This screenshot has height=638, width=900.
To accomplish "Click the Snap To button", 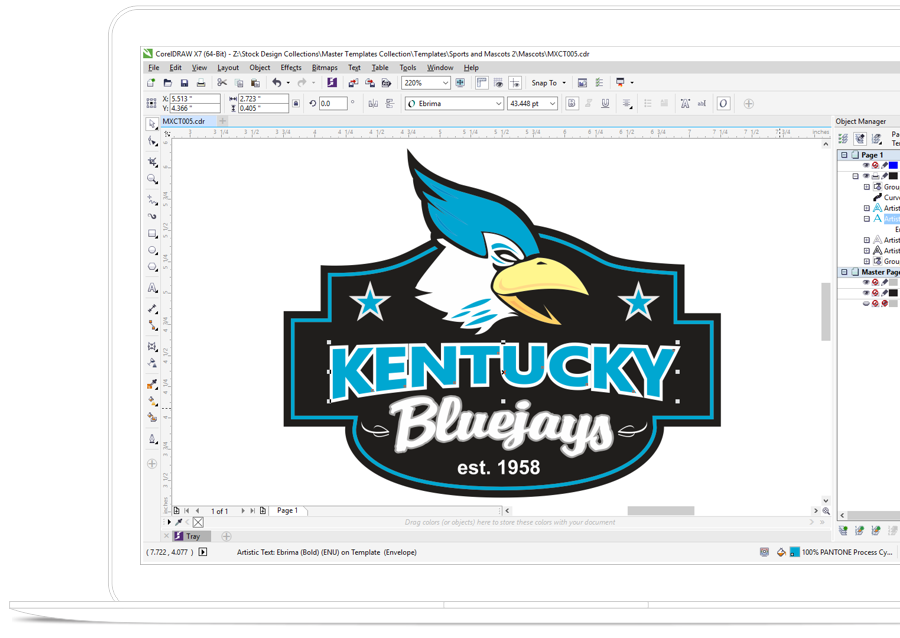I will 543,83.
